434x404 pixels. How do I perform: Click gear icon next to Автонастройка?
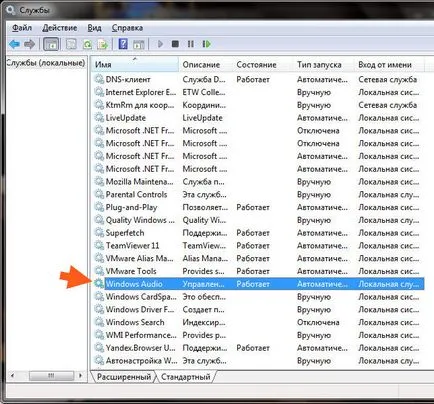[99, 360]
